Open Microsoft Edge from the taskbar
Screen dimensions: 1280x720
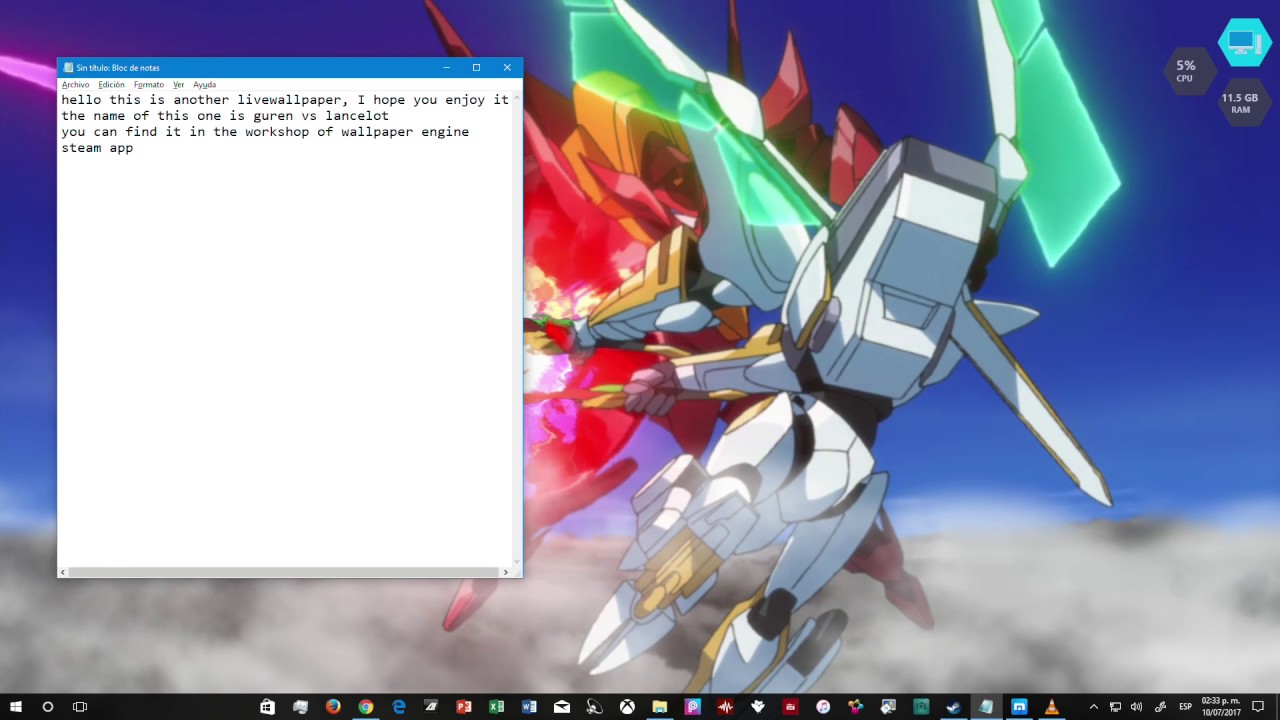pos(398,707)
